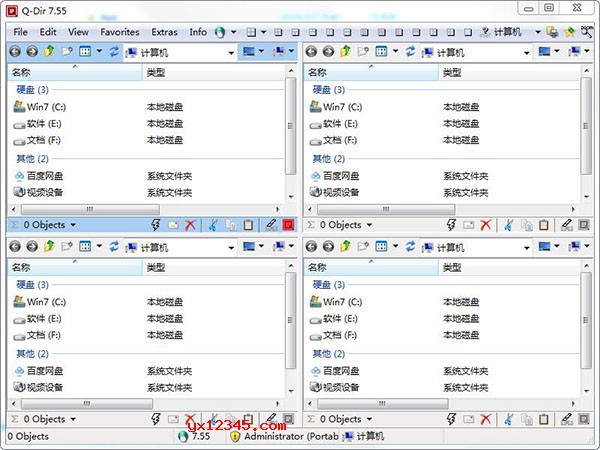Click the globe icon in the menu bar
This screenshot has width=600, height=450.
click(x=220, y=33)
